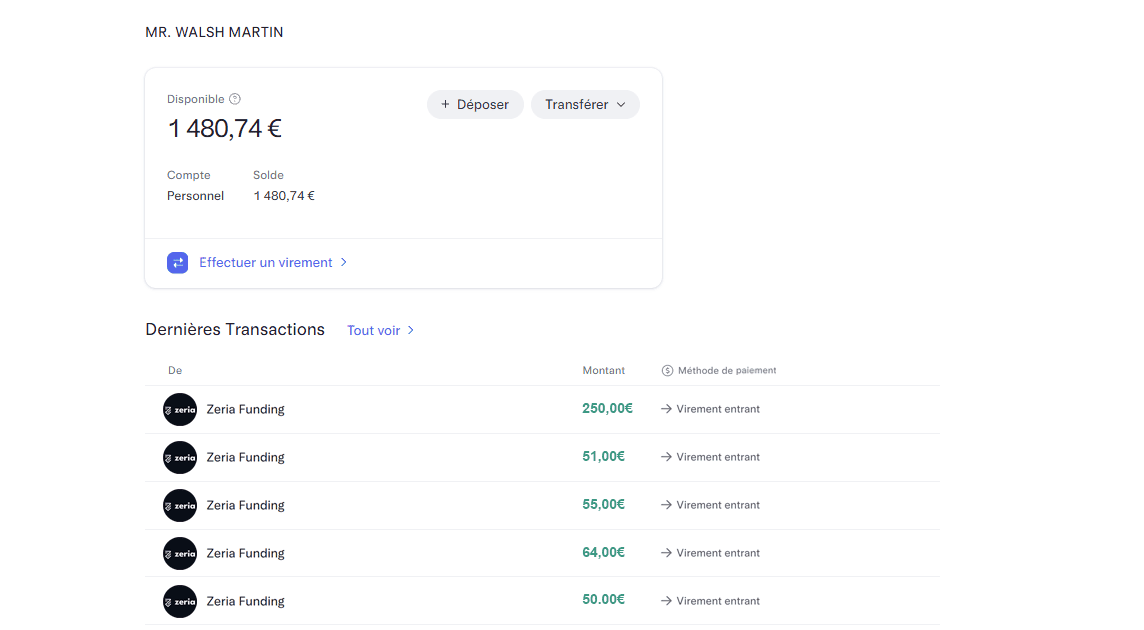
Task: Open the Transférer dropdown
Action: [585, 105]
